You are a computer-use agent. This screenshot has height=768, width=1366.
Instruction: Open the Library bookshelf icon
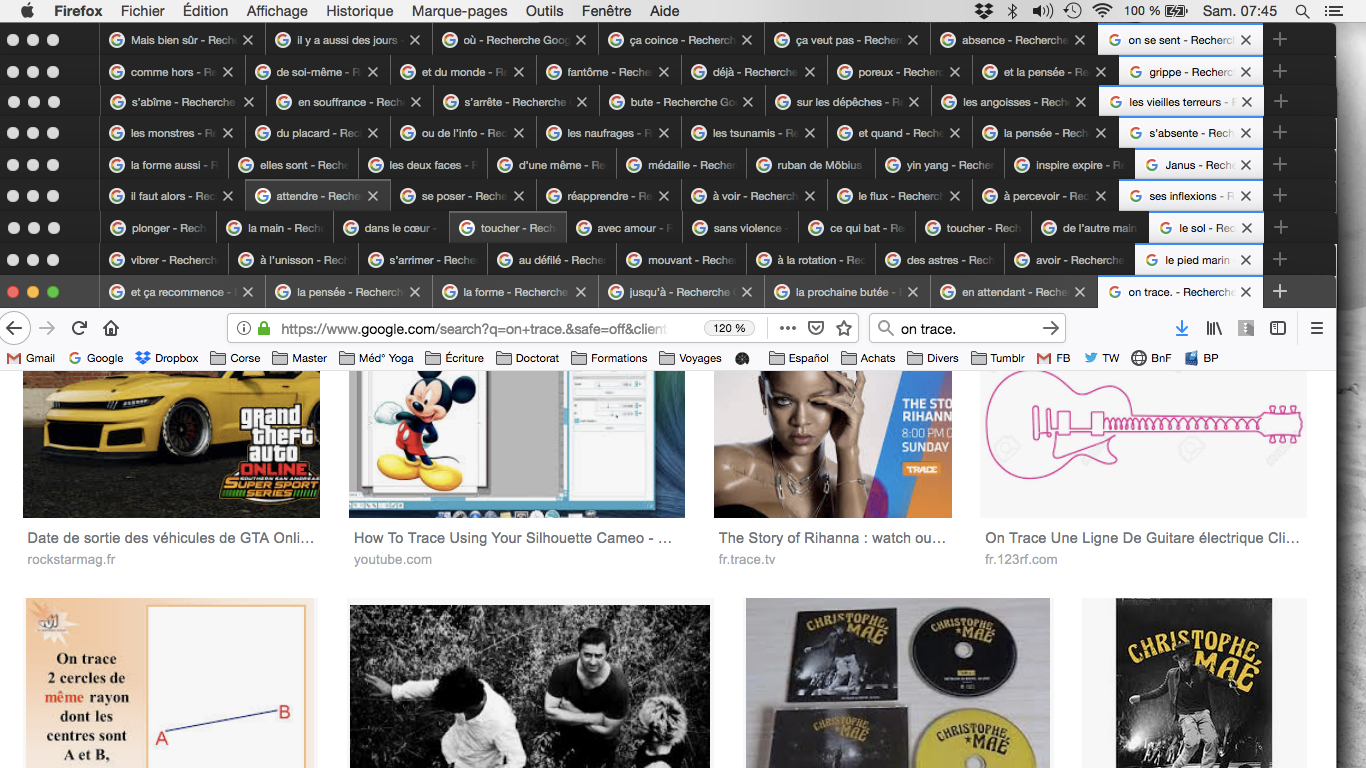point(1214,328)
